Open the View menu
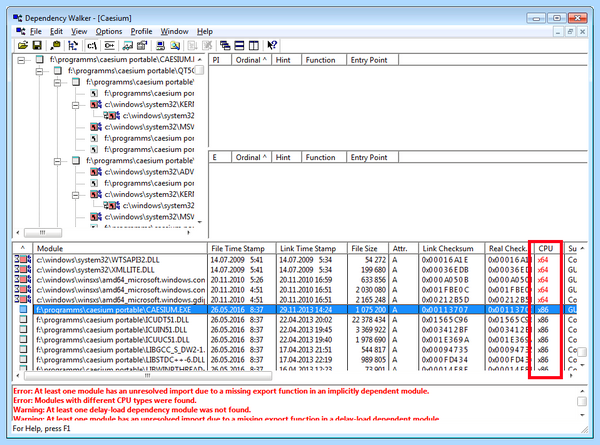600x445 pixels. pyautogui.click(x=79, y=31)
